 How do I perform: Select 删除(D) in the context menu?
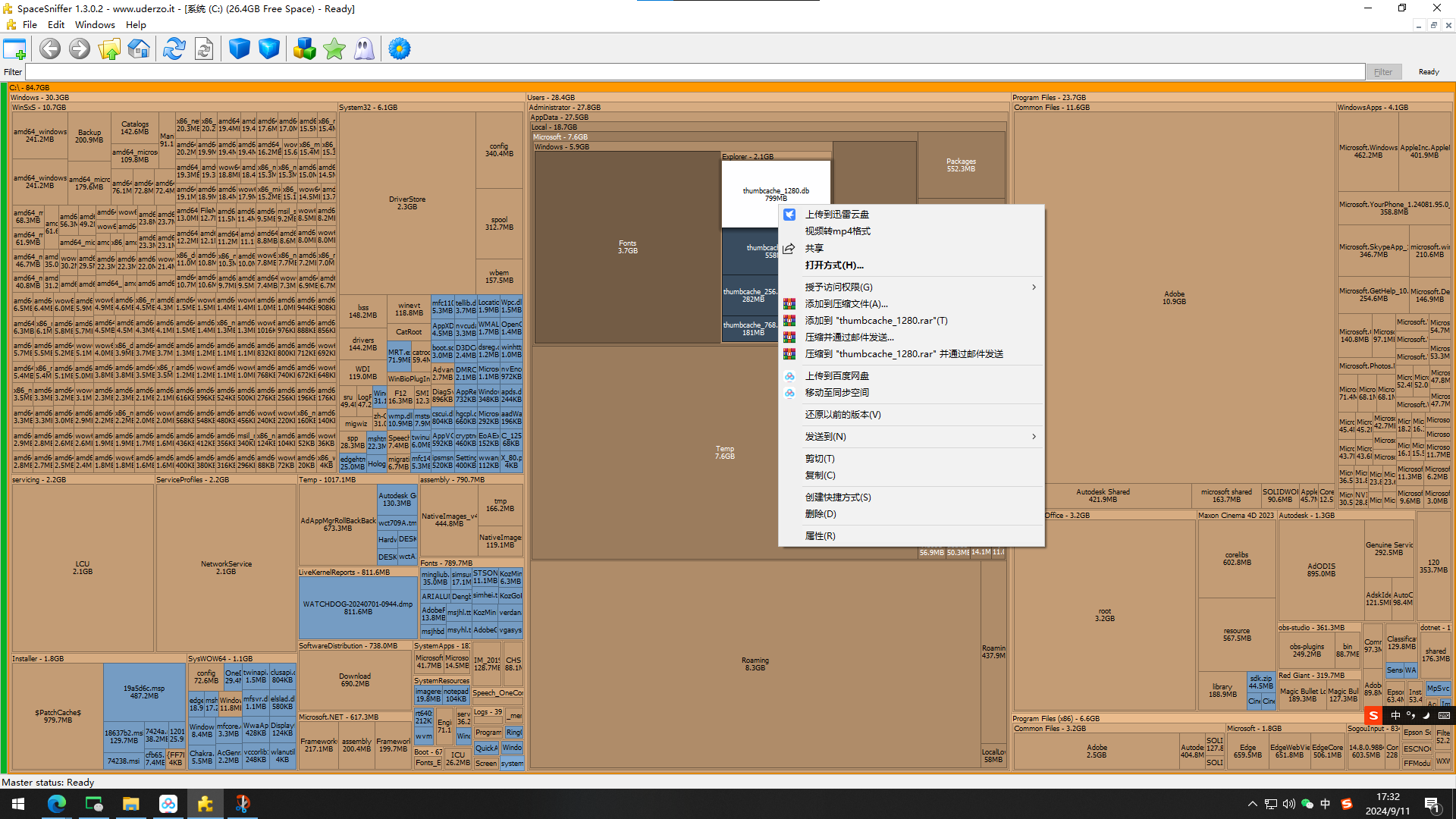coord(820,514)
